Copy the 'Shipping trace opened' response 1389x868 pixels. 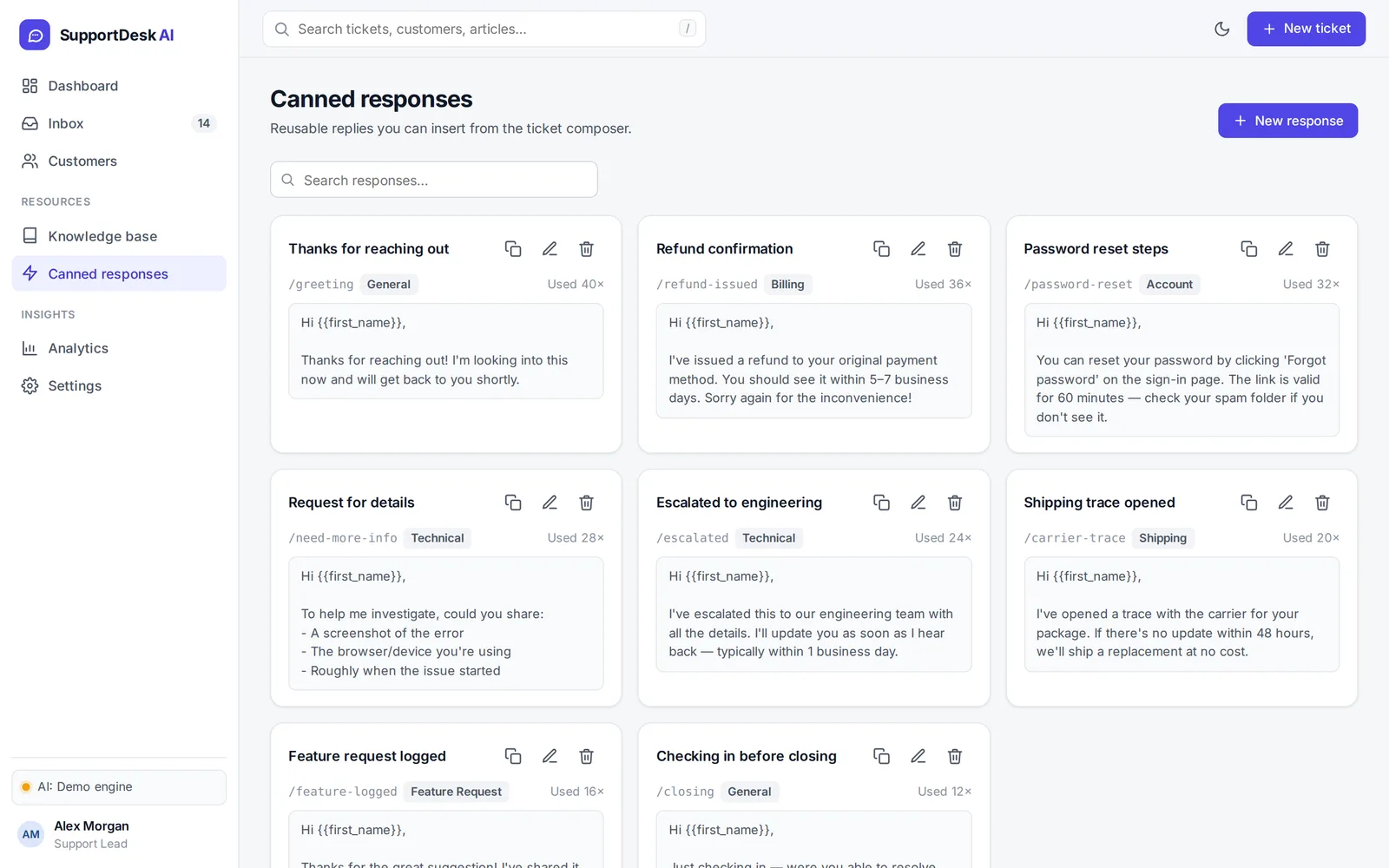tap(1248, 503)
